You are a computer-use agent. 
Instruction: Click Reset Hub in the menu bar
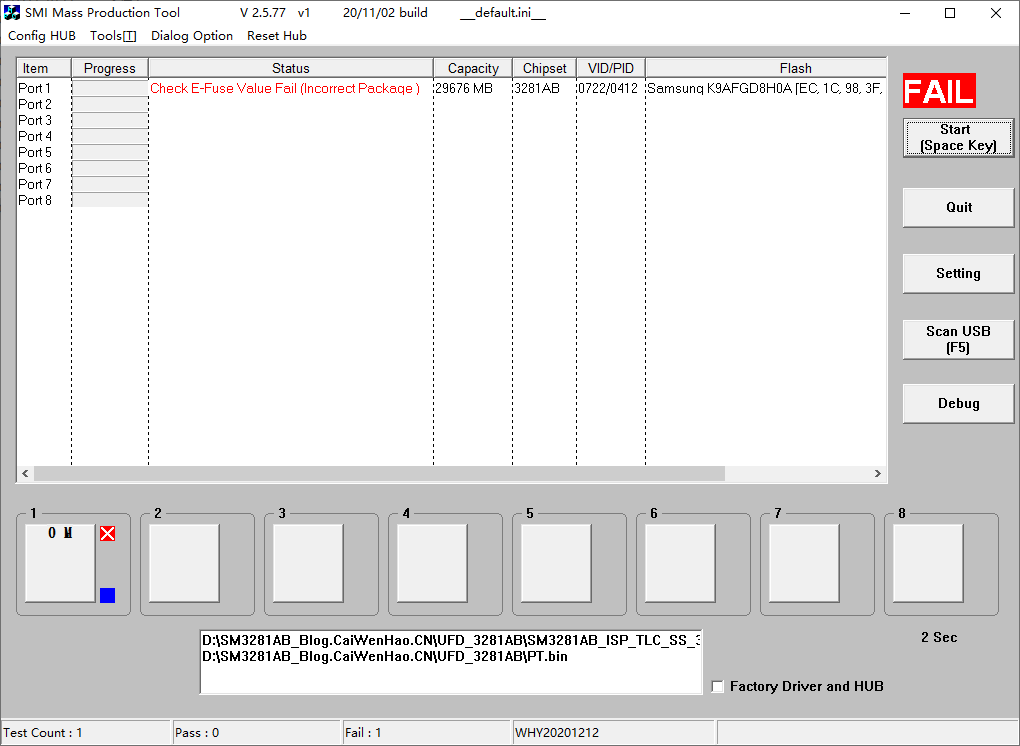[x=276, y=35]
